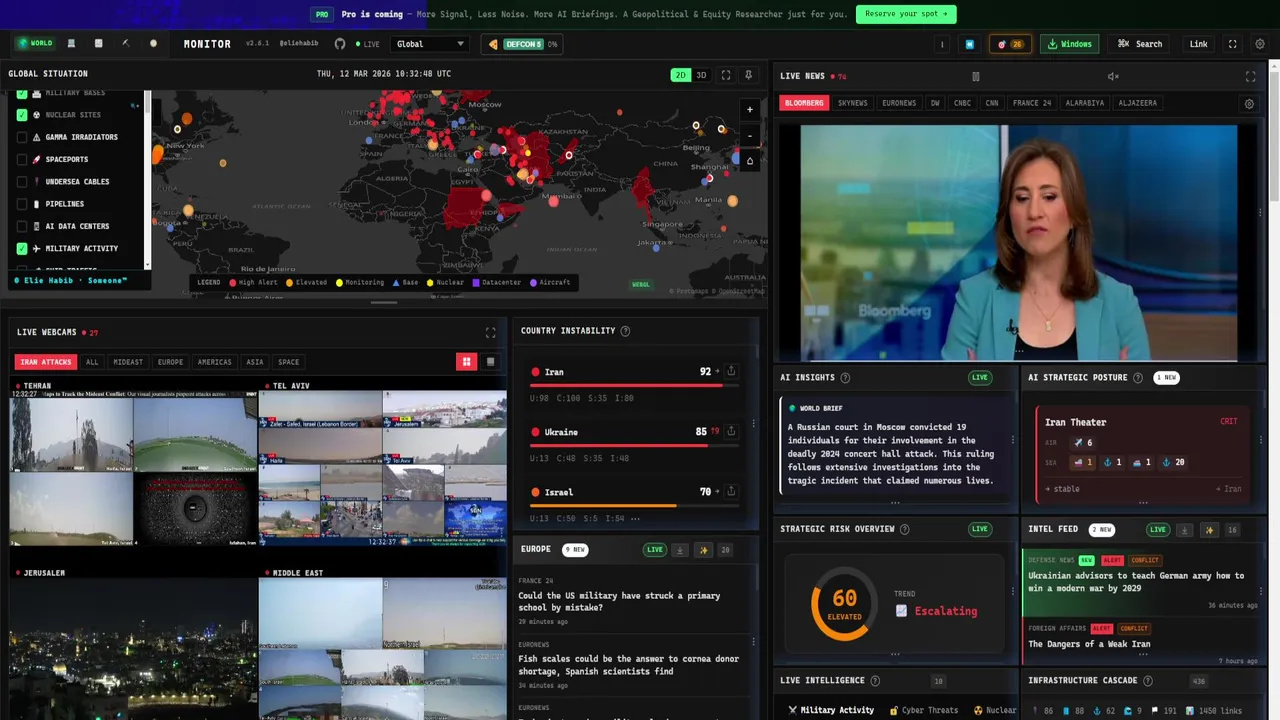Enable the Undersea Cables layer

[22, 182]
